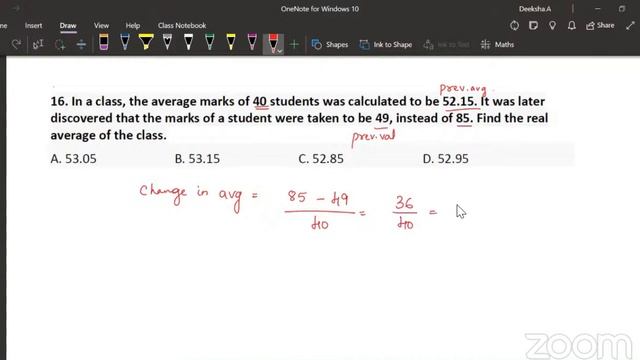This screenshot has height=360, width=640.
Task: Open notifications bell
Action: pyautogui.click(x=571, y=26)
